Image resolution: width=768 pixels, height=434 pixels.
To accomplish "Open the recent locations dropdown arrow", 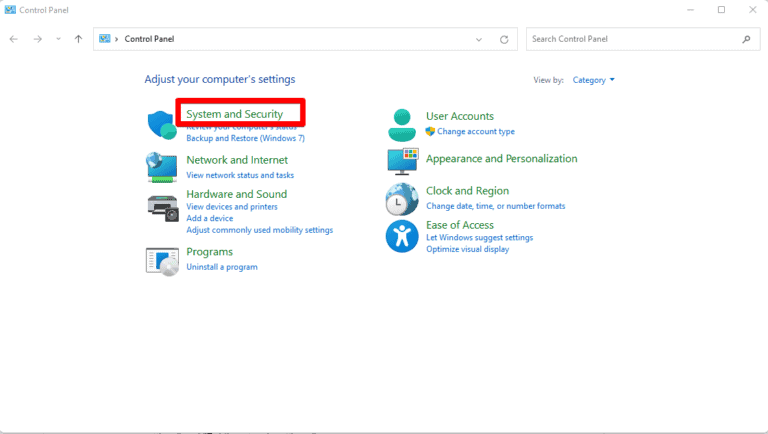I will click(x=58, y=39).
